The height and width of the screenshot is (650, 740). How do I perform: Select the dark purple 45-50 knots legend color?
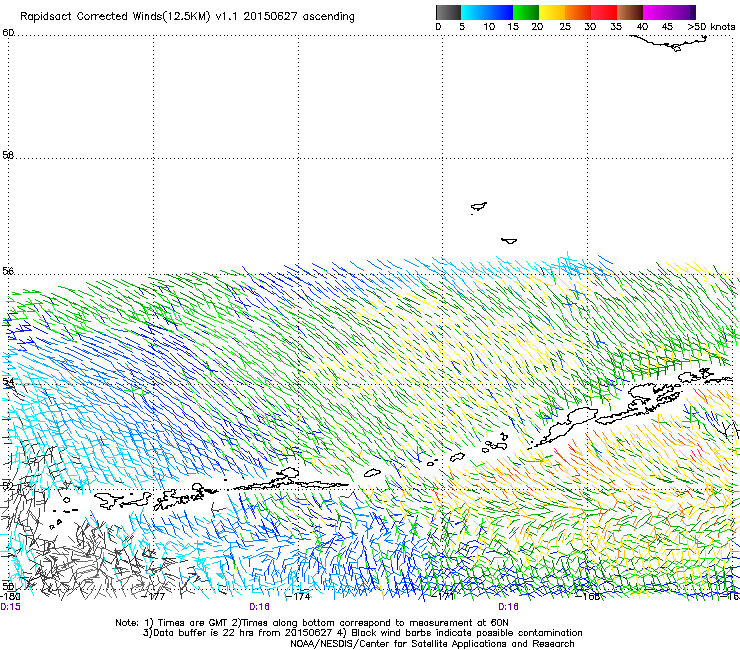click(x=682, y=12)
